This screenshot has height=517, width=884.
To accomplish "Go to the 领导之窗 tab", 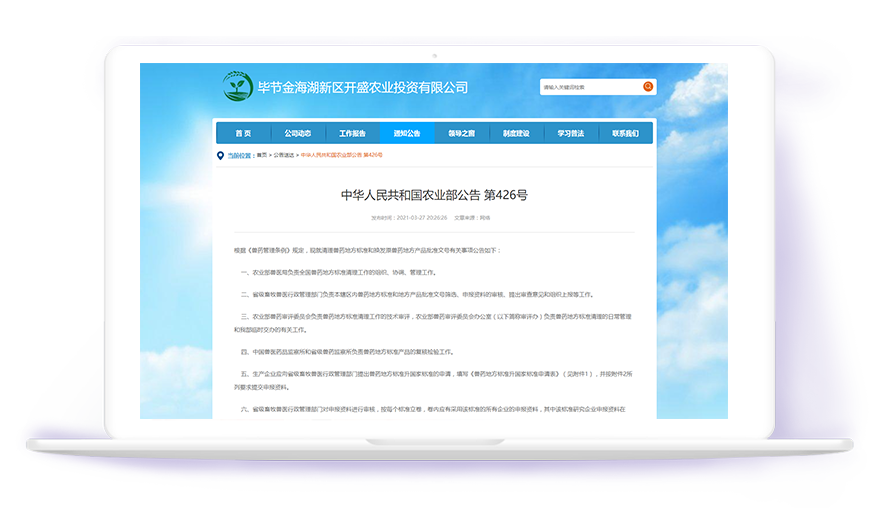I will pos(461,133).
